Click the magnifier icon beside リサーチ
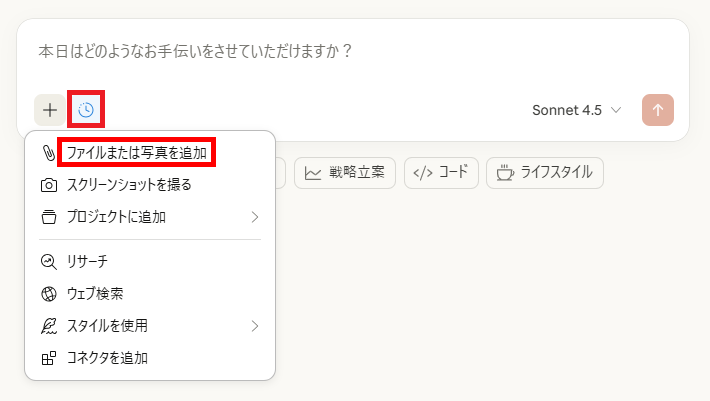 point(48,261)
